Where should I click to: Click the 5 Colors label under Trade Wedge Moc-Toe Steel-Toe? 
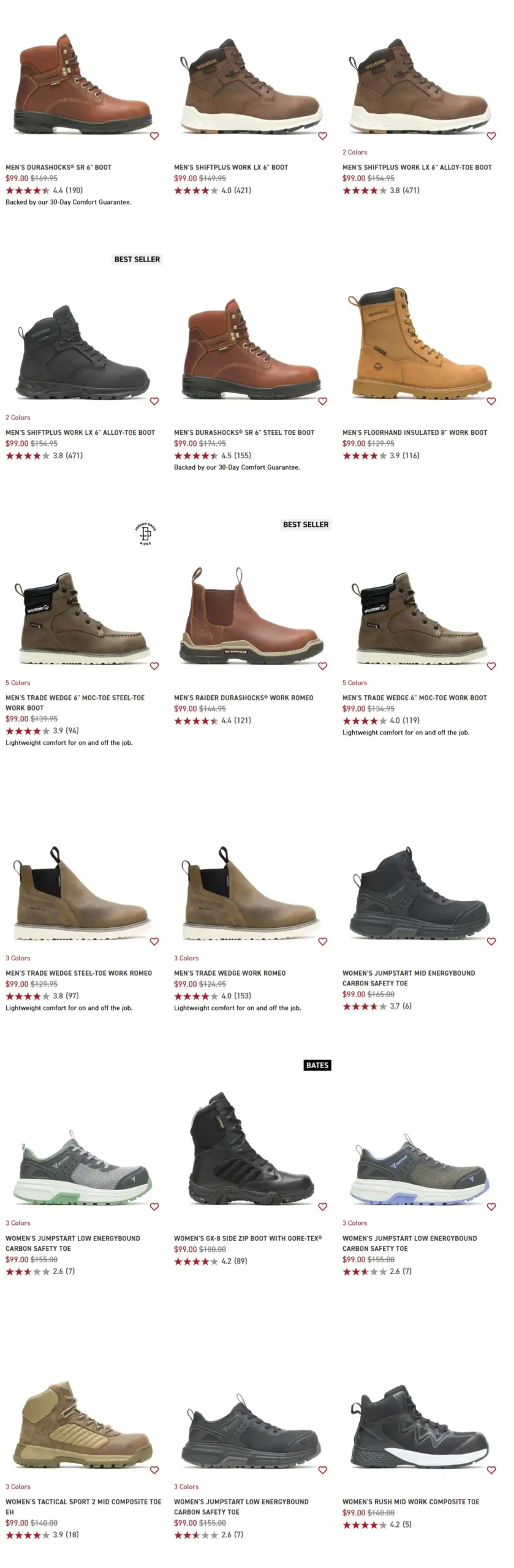(x=18, y=682)
